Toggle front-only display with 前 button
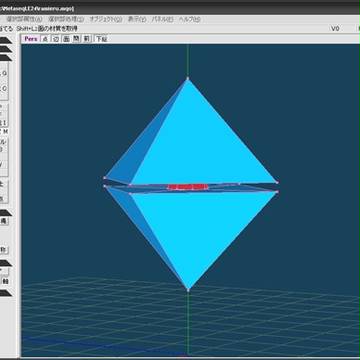360x360 pixels. (87, 39)
